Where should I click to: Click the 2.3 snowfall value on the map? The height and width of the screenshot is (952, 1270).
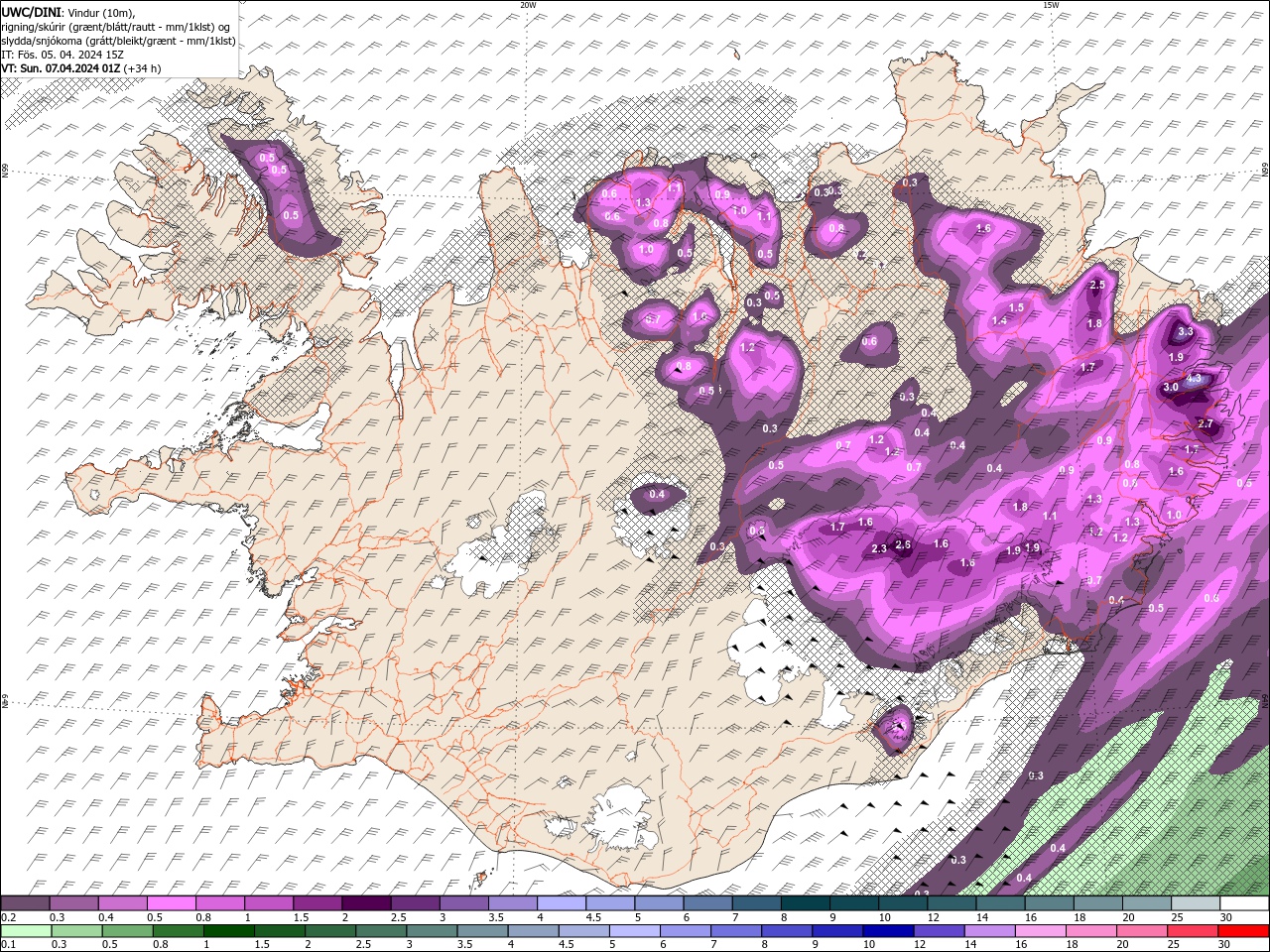click(879, 549)
